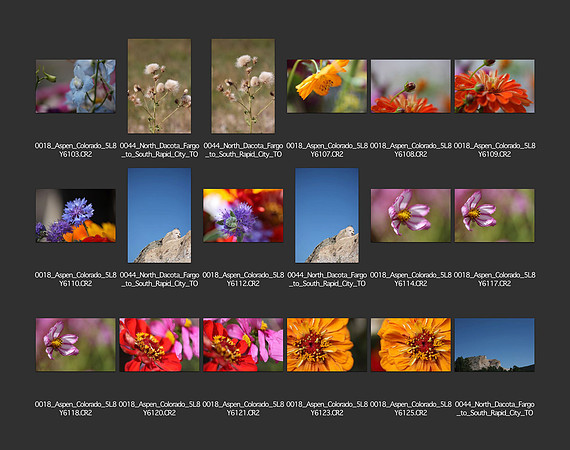
Task: Click the filename label ending Y6112.CR2
Action: (x=243, y=279)
